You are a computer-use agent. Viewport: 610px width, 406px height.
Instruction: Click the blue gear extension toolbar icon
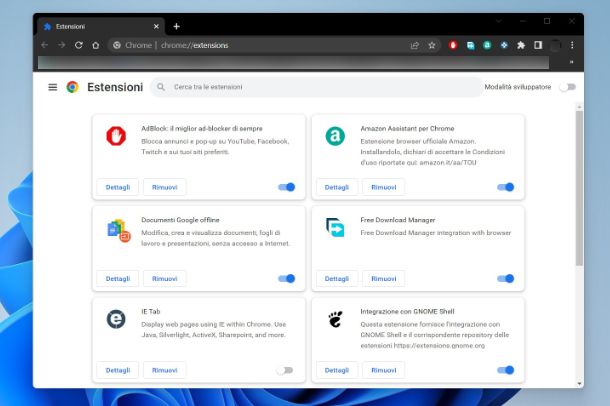tap(504, 45)
